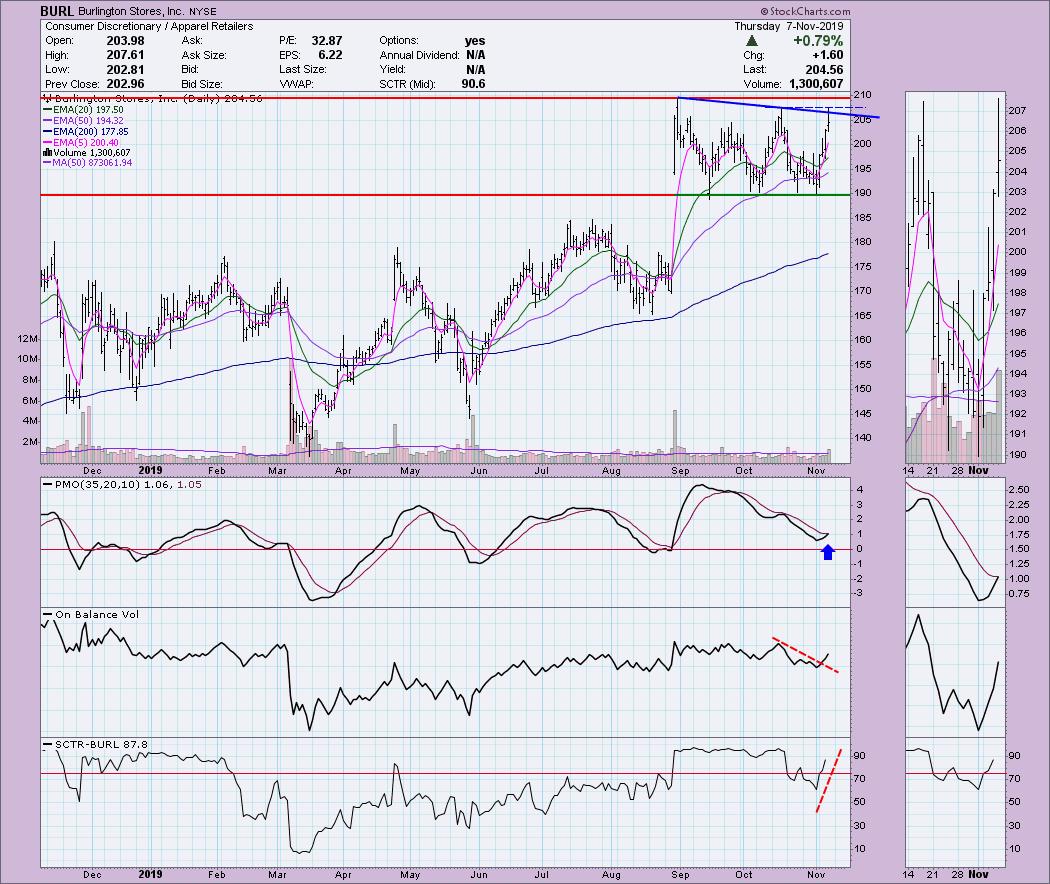Click the Yield label in header

tap(392, 70)
